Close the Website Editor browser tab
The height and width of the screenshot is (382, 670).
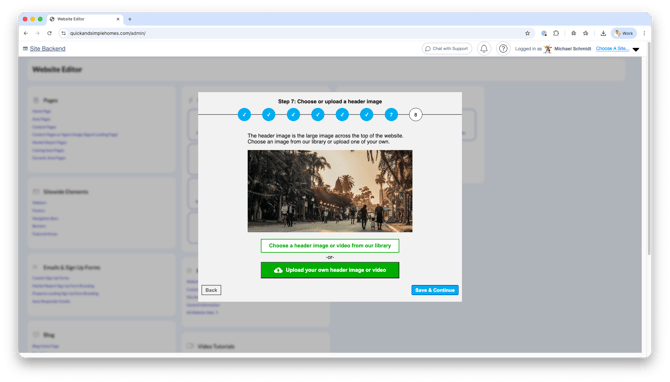[118, 19]
